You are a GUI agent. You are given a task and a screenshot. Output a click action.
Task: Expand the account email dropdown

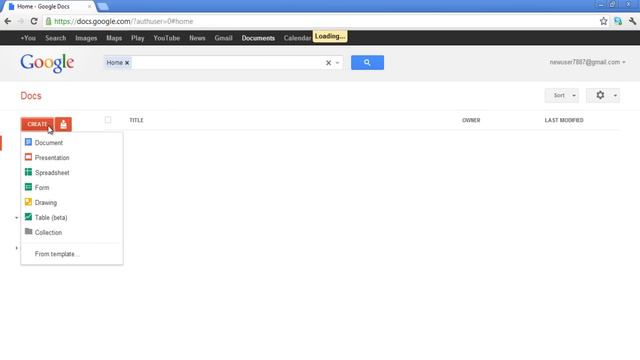(x=624, y=62)
